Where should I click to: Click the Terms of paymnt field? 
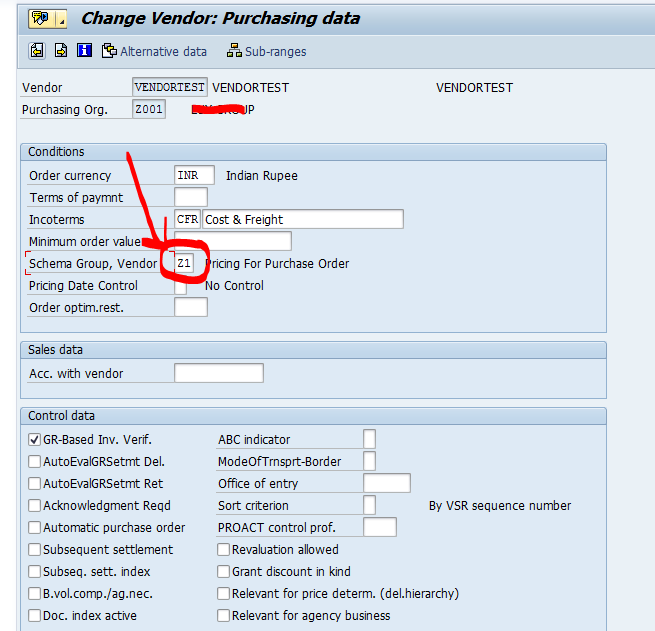(x=190, y=198)
